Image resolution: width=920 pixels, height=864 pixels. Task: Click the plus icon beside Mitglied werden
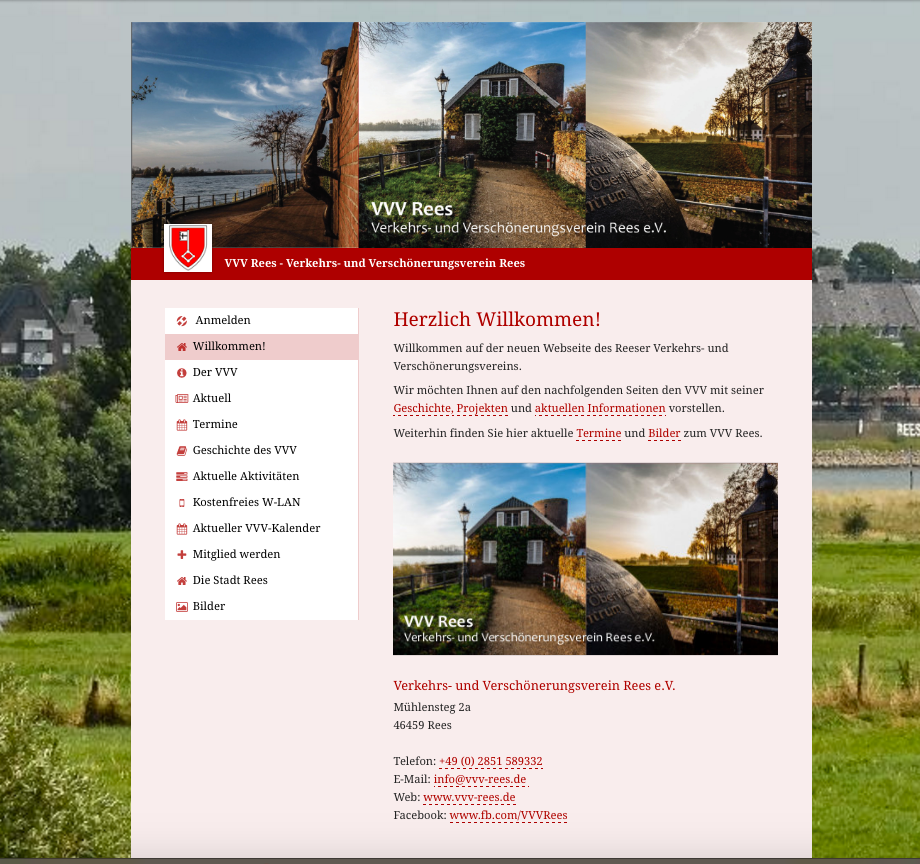click(182, 555)
